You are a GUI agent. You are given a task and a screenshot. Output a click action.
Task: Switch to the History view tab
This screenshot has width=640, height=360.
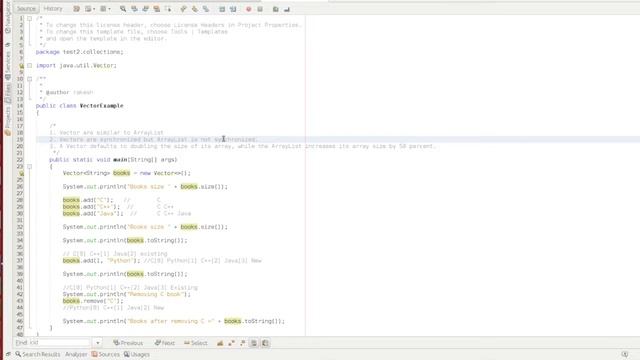53,9
